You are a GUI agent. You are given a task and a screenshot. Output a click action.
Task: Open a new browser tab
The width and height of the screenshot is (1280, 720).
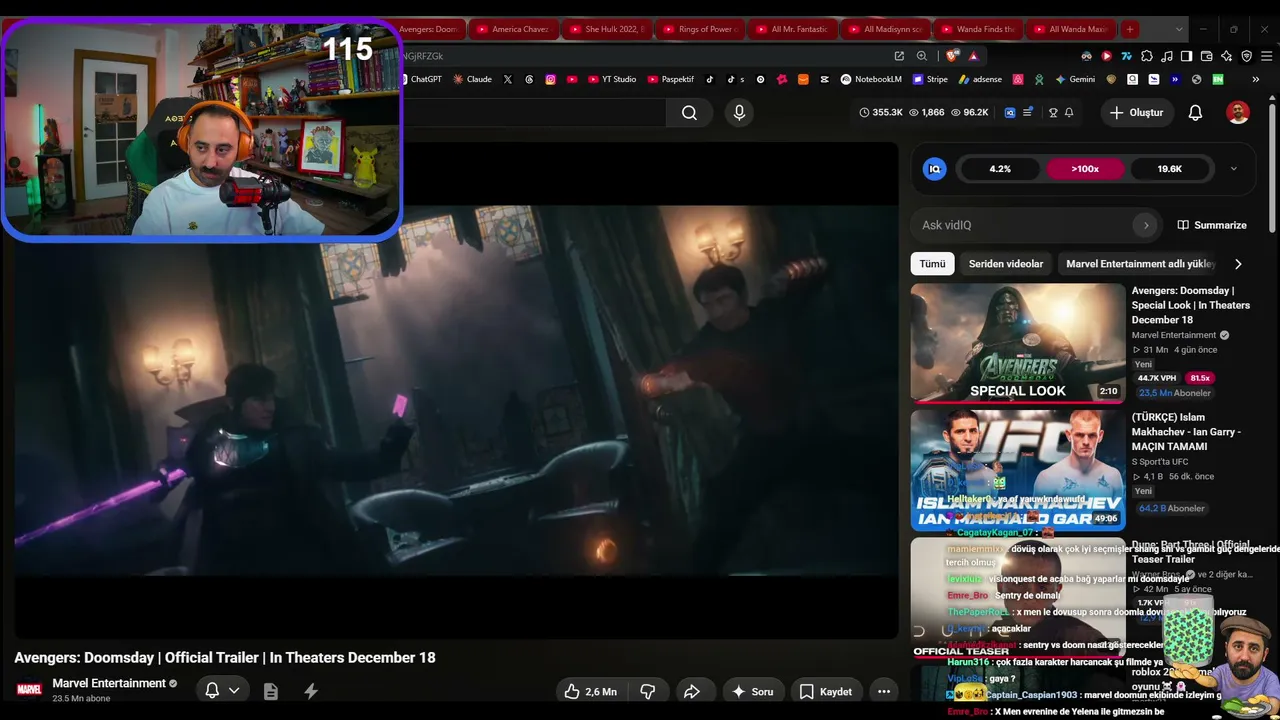point(1130,29)
